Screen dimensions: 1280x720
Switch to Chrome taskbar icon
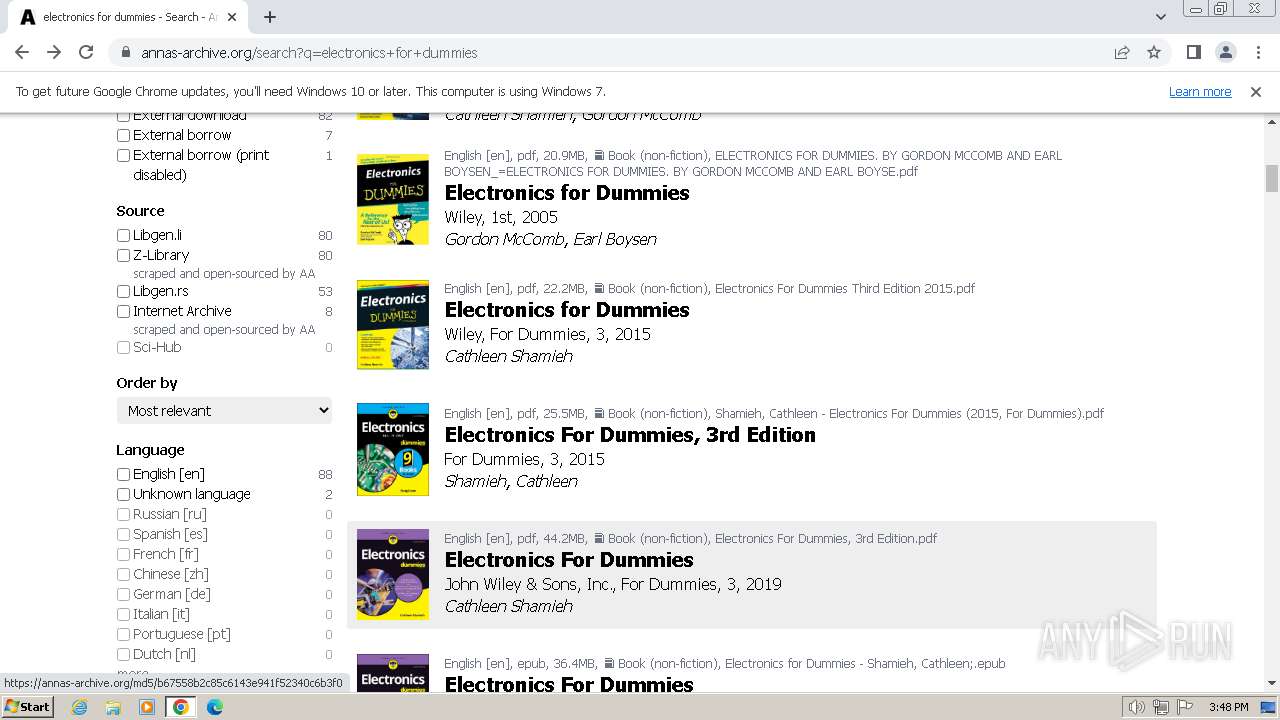181,707
